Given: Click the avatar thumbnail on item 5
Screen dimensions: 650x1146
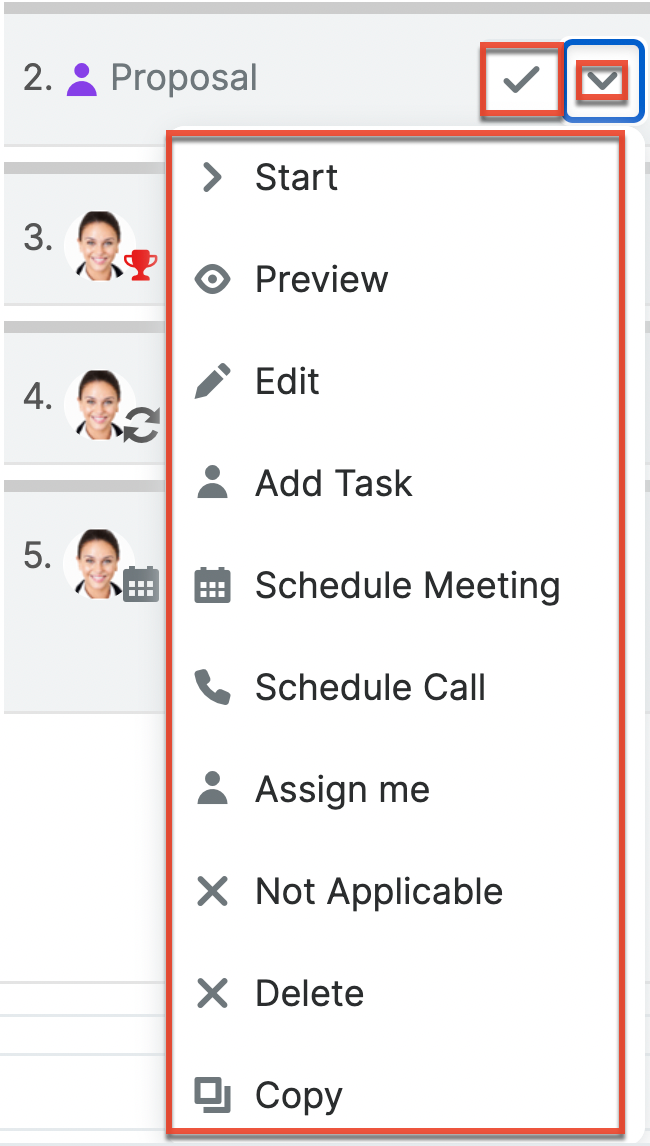Looking at the screenshot, I should pyautogui.click(x=98, y=564).
